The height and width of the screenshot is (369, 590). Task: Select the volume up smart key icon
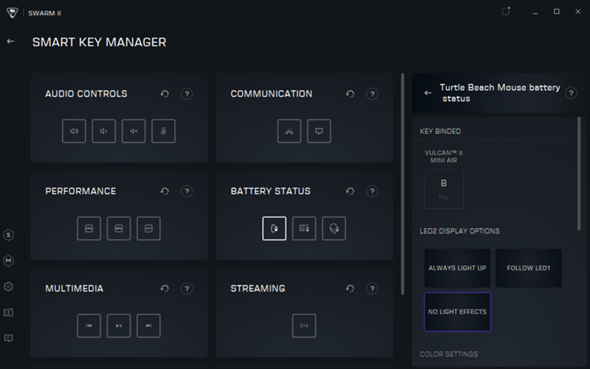point(74,131)
